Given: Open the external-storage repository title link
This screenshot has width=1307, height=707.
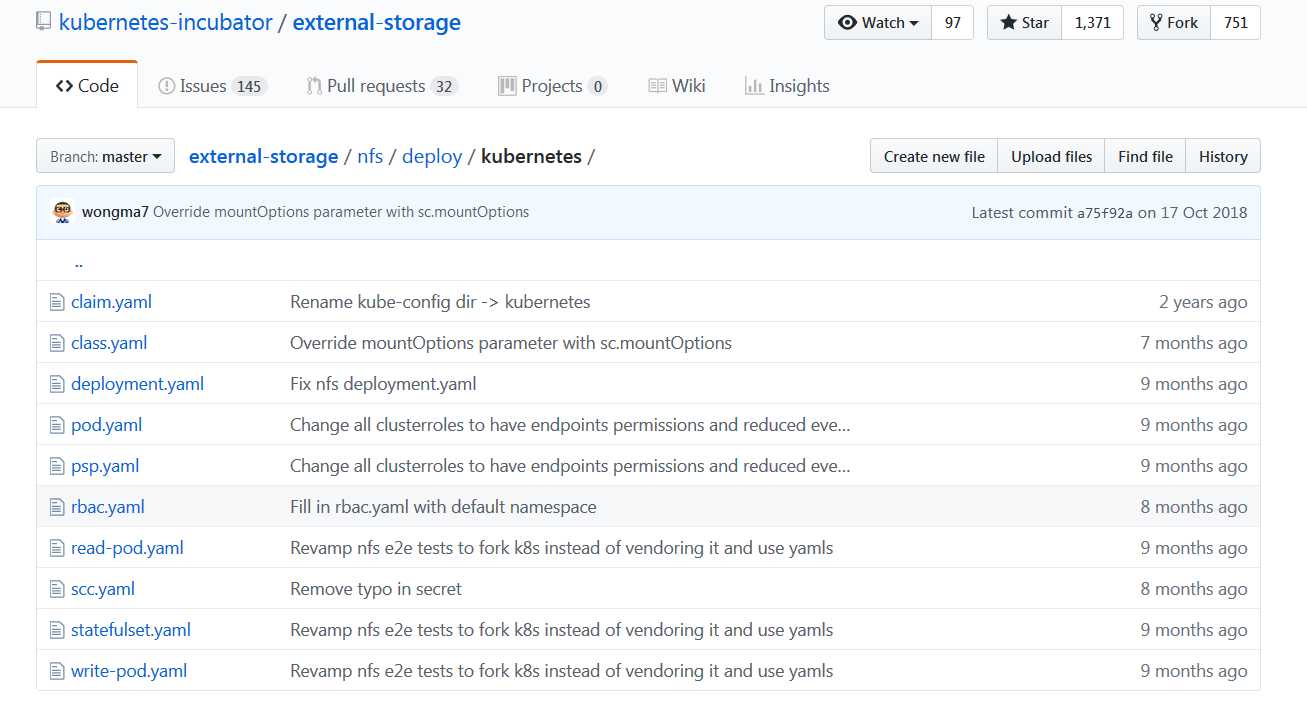Looking at the screenshot, I should pos(377,22).
